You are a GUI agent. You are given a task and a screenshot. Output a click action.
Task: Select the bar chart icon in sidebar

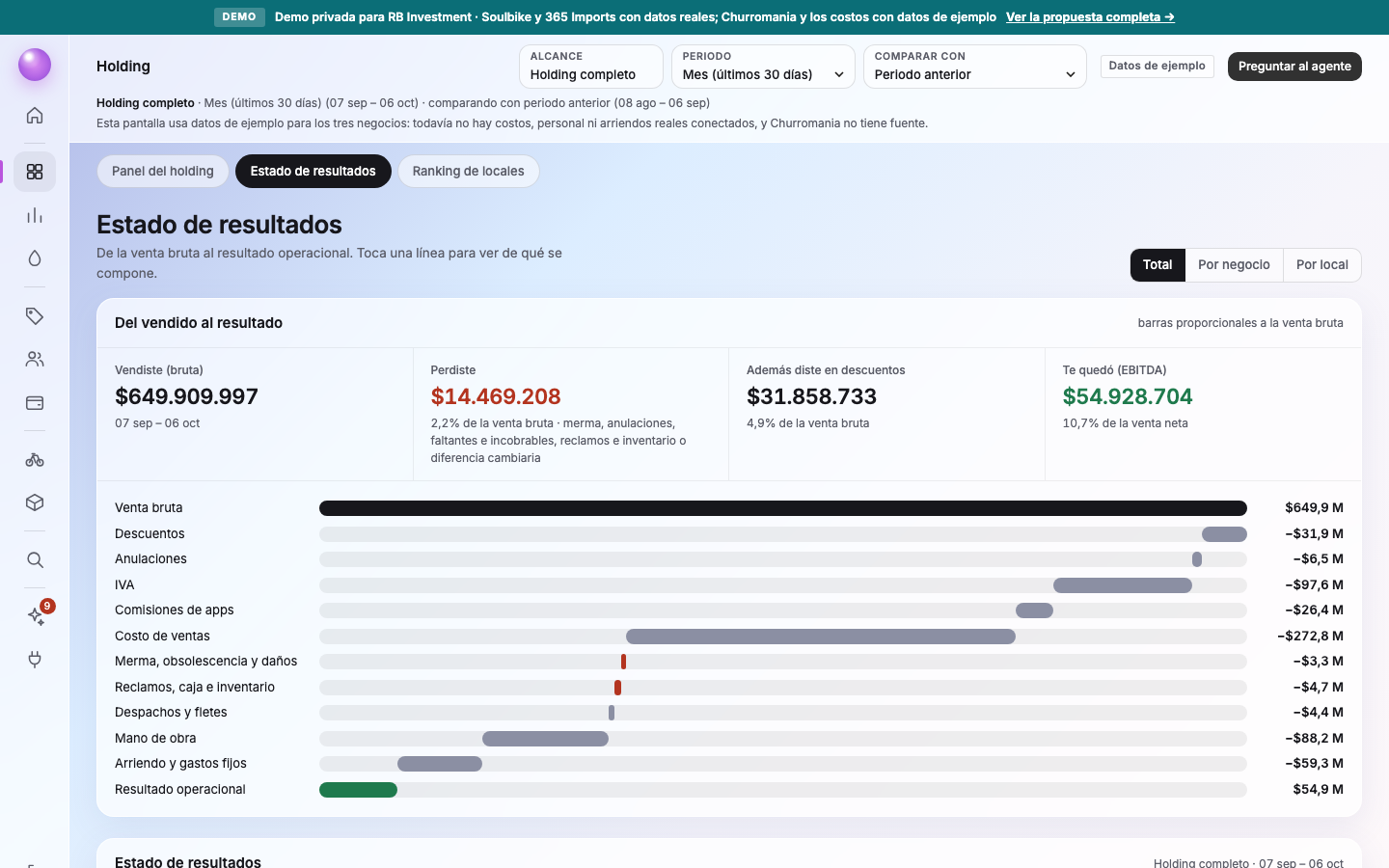(x=35, y=215)
